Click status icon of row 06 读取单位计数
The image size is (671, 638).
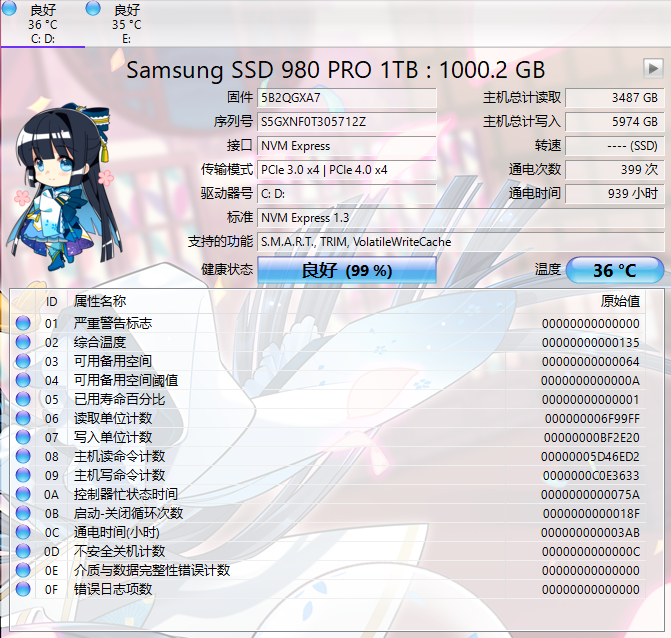click(23, 418)
